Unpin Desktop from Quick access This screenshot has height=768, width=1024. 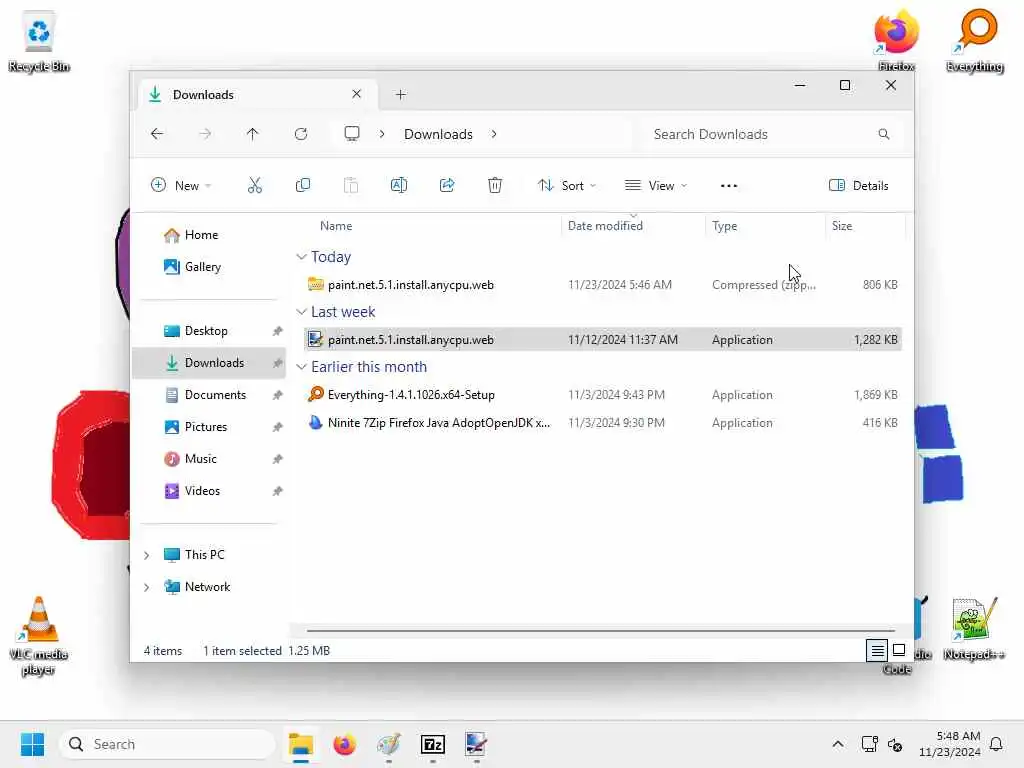click(x=278, y=331)
